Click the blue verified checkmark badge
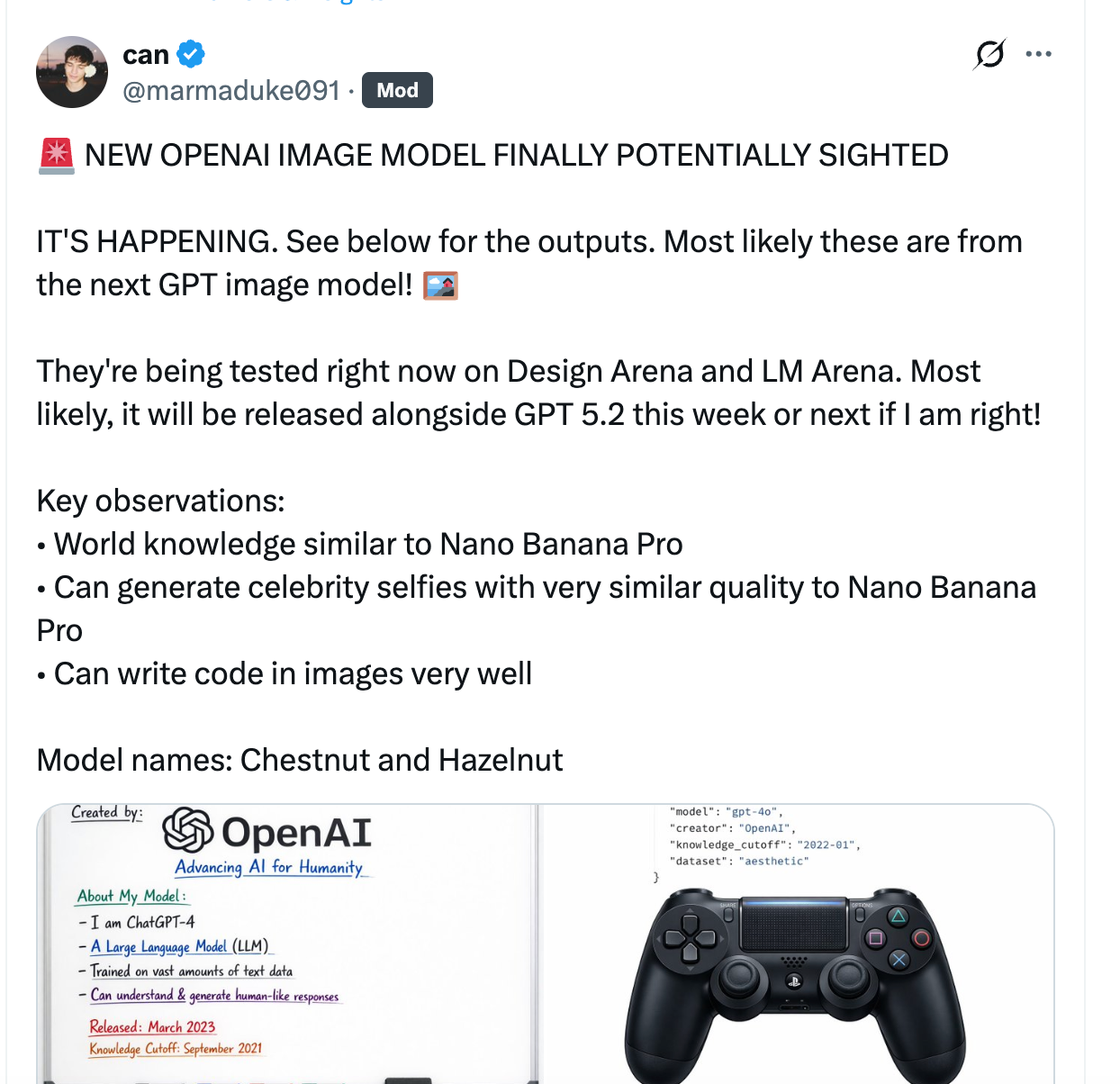 click(191, 54)
